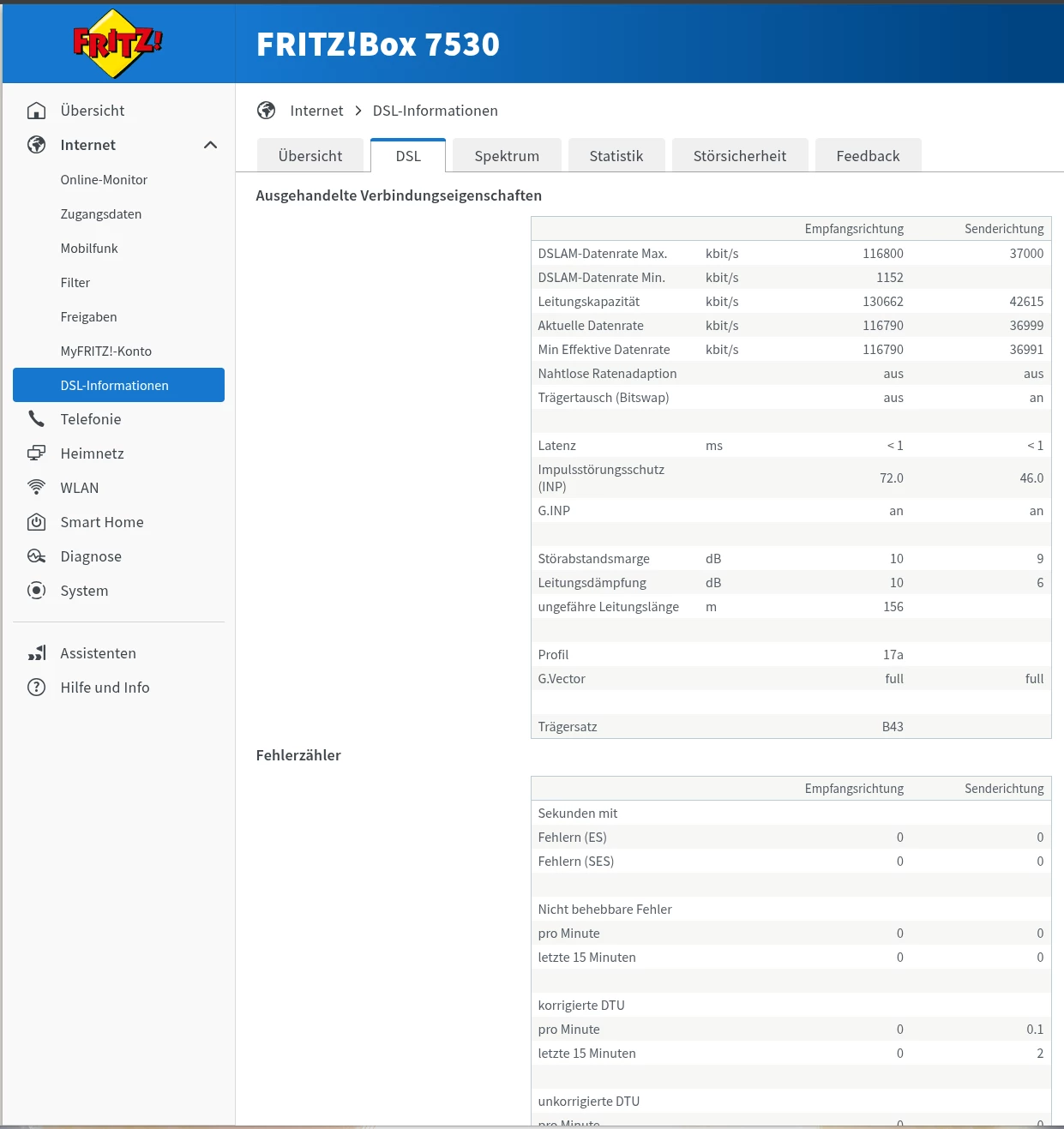Click the breadcrumb globe icon

click(267, 111)
